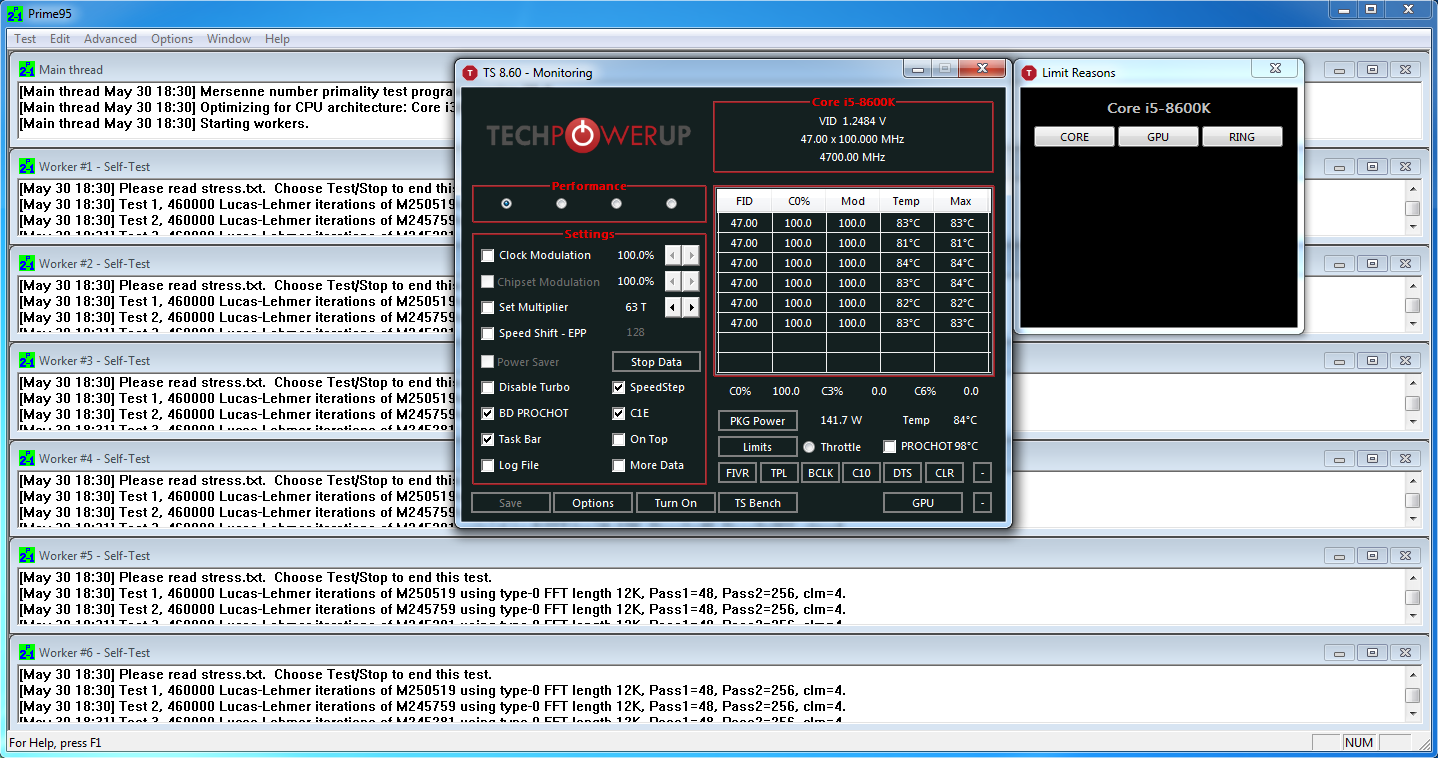Click Worker #6 log scroll down arrow
The width and height of the screenshot is (1438, 758).
(x=1412, y=712)
